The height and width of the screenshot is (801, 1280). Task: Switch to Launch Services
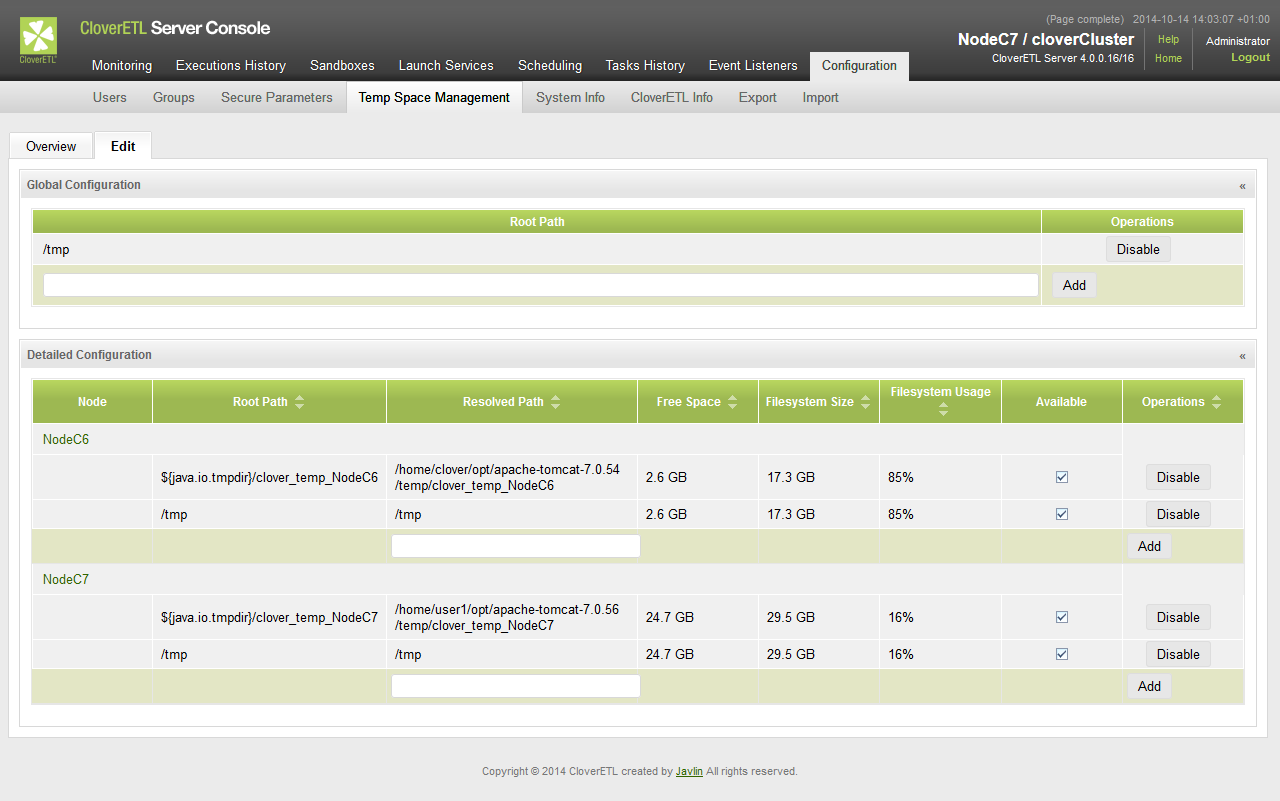pyautogui.click(x=446, y=66)
